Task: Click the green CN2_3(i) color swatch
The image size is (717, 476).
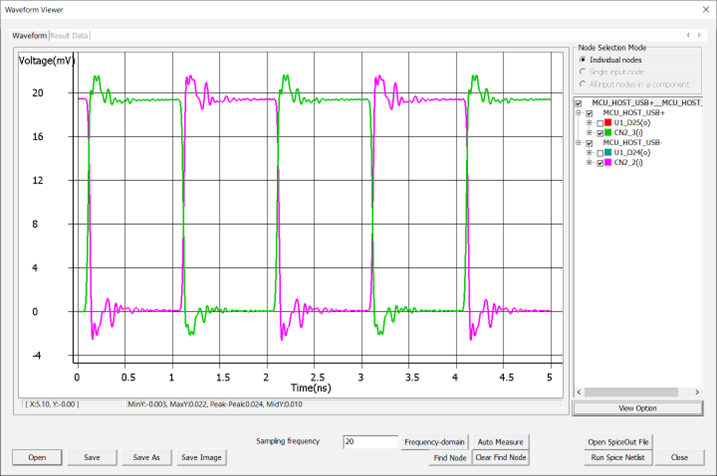Action: pos(610,133)
